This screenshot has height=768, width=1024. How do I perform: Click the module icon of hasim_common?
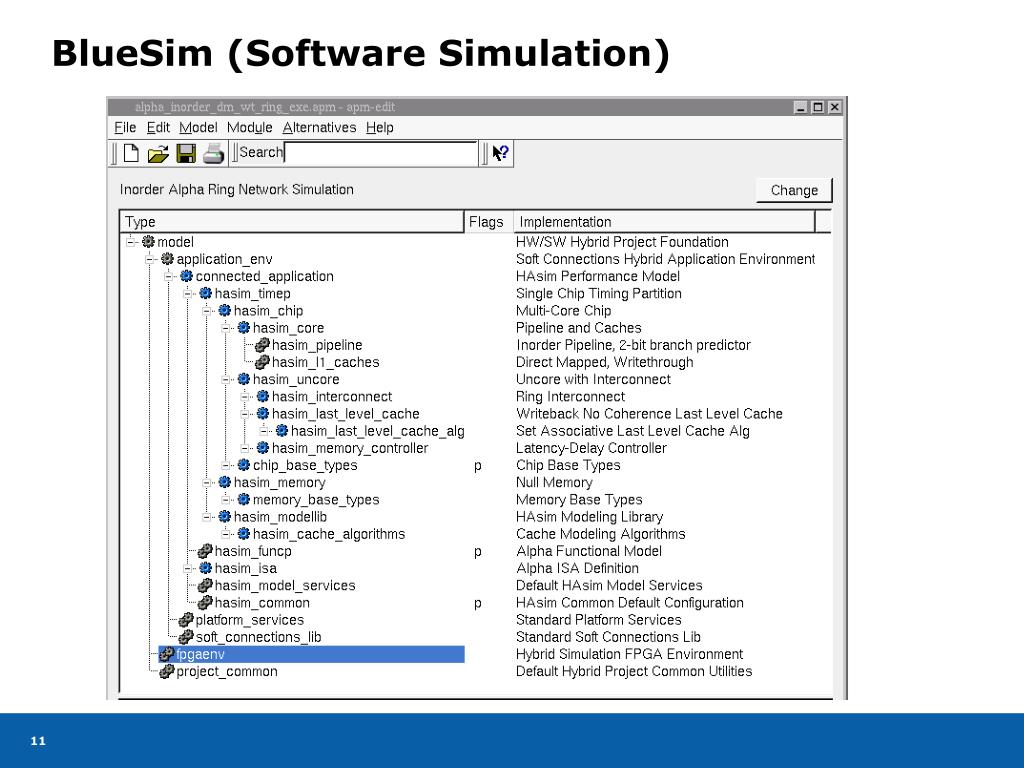tap(205, 602)
